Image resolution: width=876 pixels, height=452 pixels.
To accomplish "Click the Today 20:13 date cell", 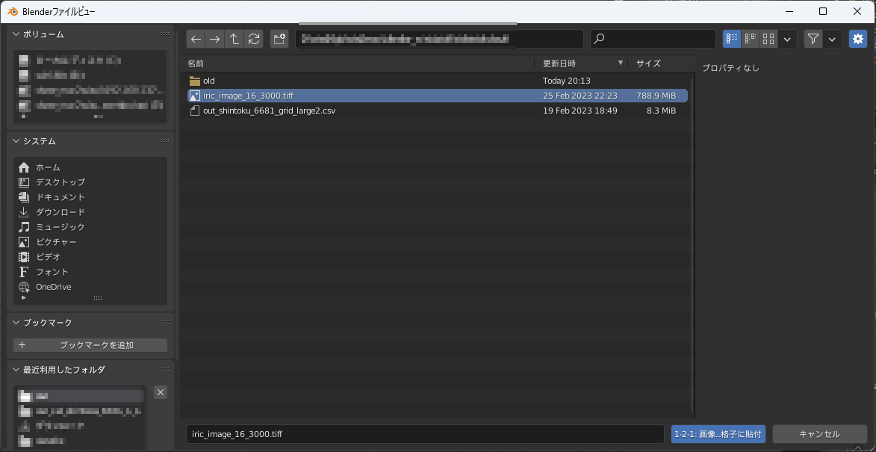I will pyautogui.click(x=566, y=81).
